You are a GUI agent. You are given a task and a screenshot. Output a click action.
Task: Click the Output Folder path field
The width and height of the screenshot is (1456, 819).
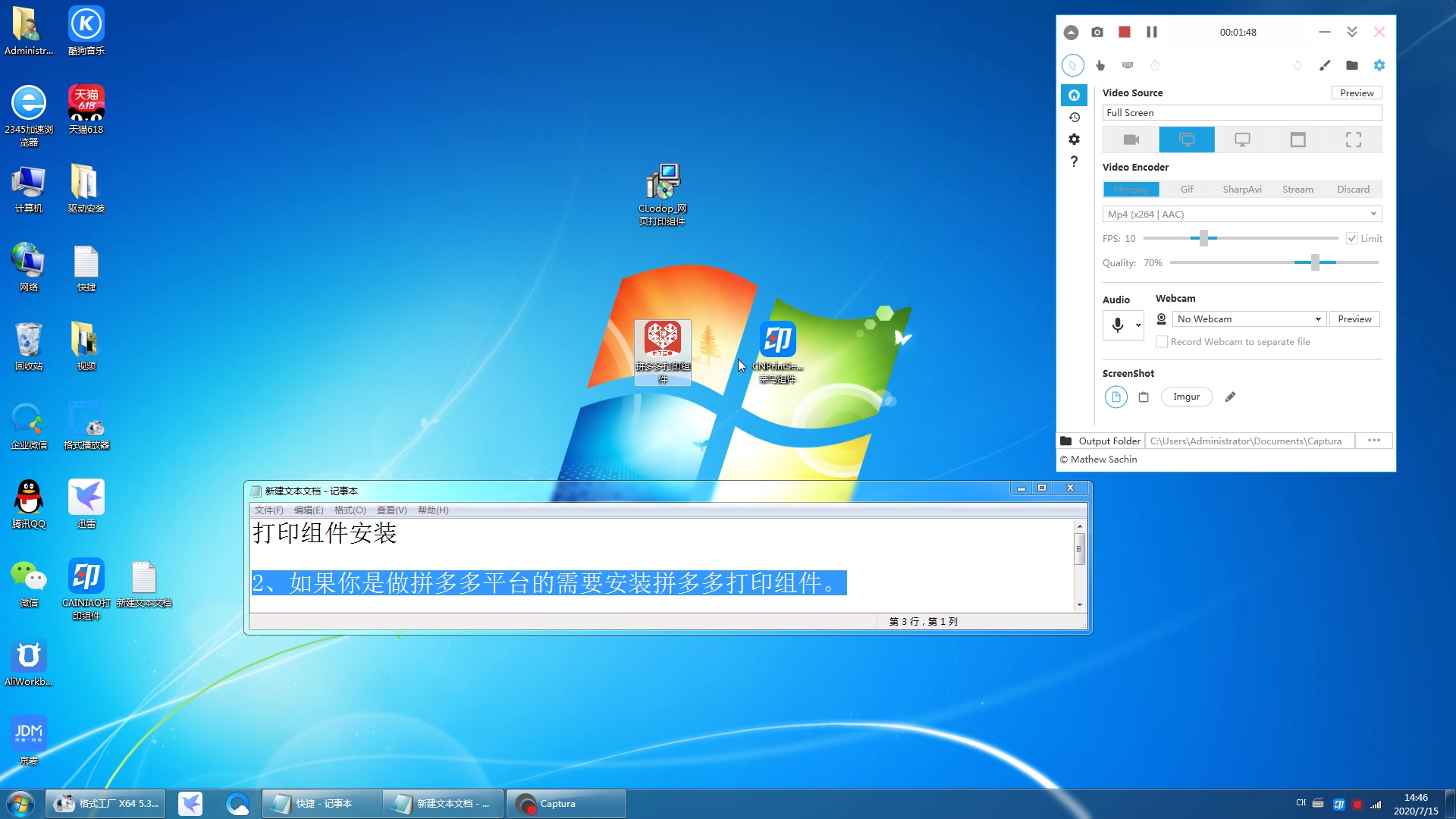1250,441
